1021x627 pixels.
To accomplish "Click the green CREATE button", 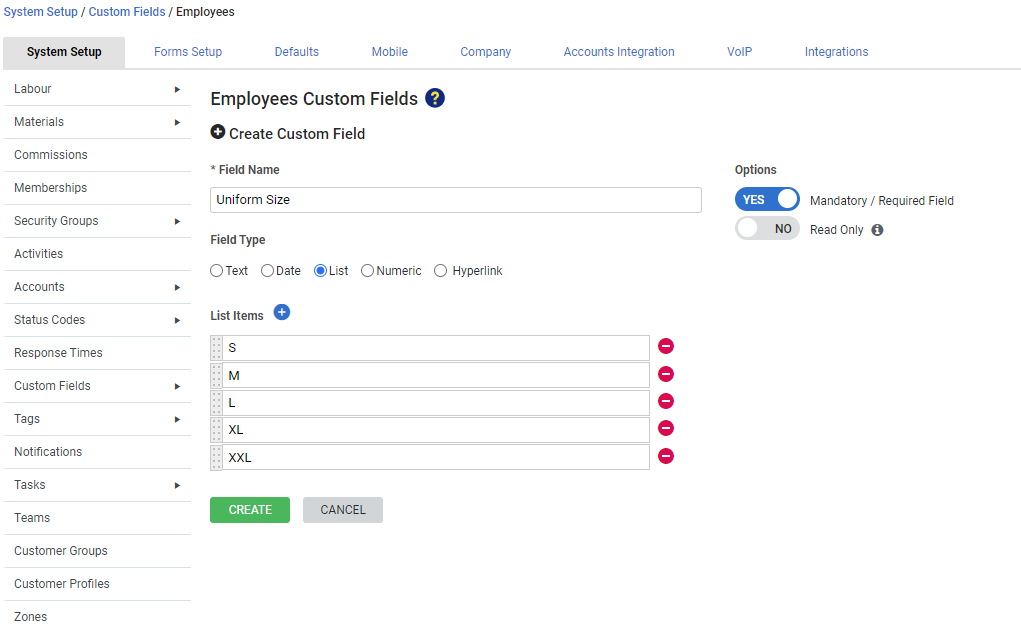I will (250, 510).
